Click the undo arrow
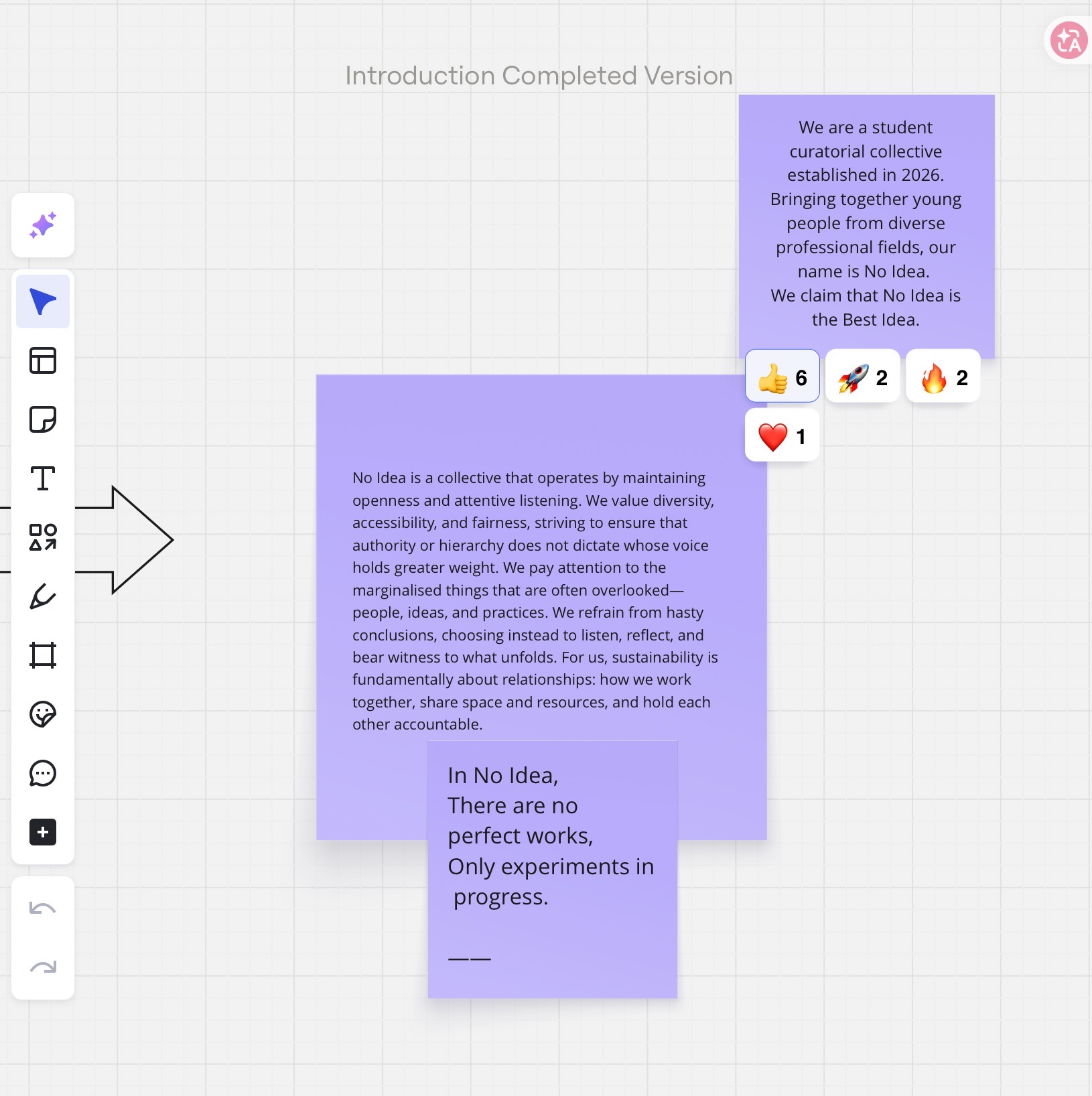The width and height of the screenshot is (1092, 1096). tap(43, 908)
